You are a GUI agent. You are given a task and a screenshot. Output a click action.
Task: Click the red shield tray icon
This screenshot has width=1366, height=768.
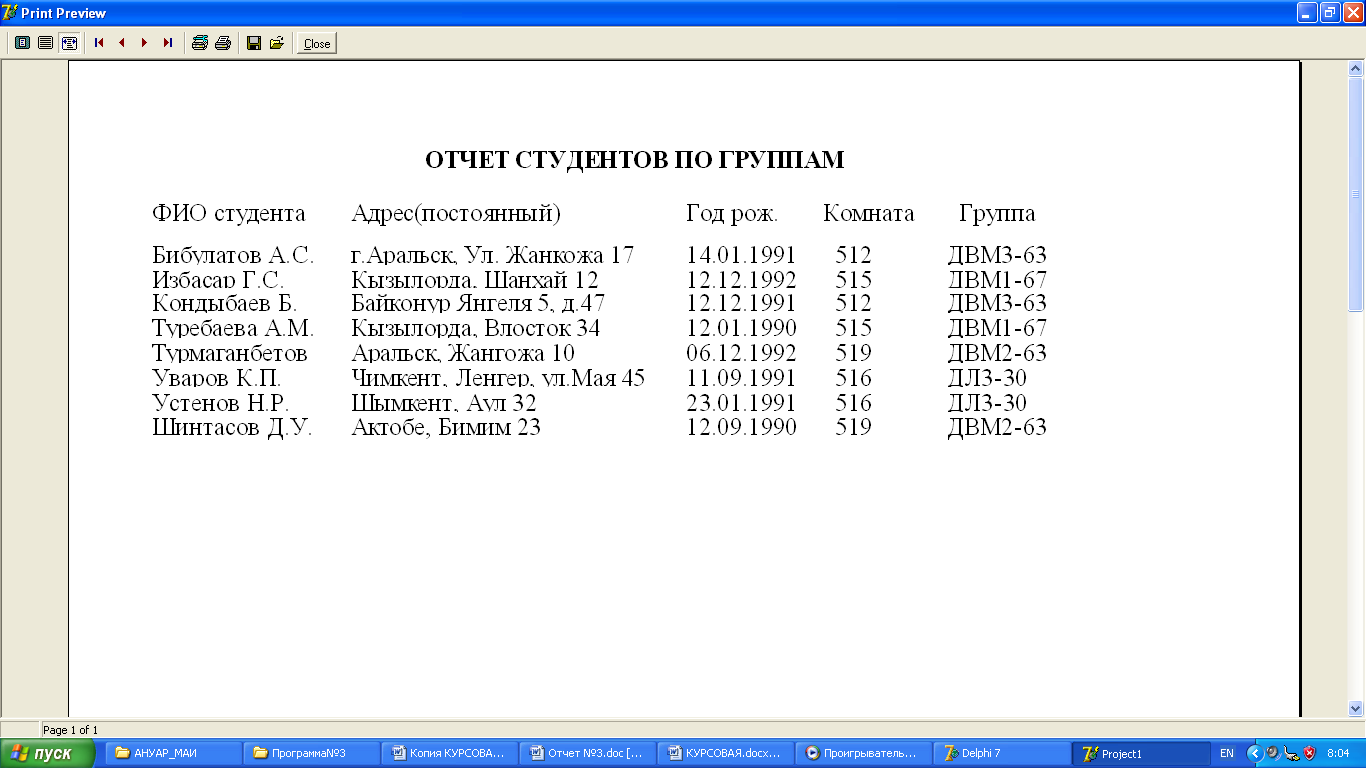coord(1309,753)
